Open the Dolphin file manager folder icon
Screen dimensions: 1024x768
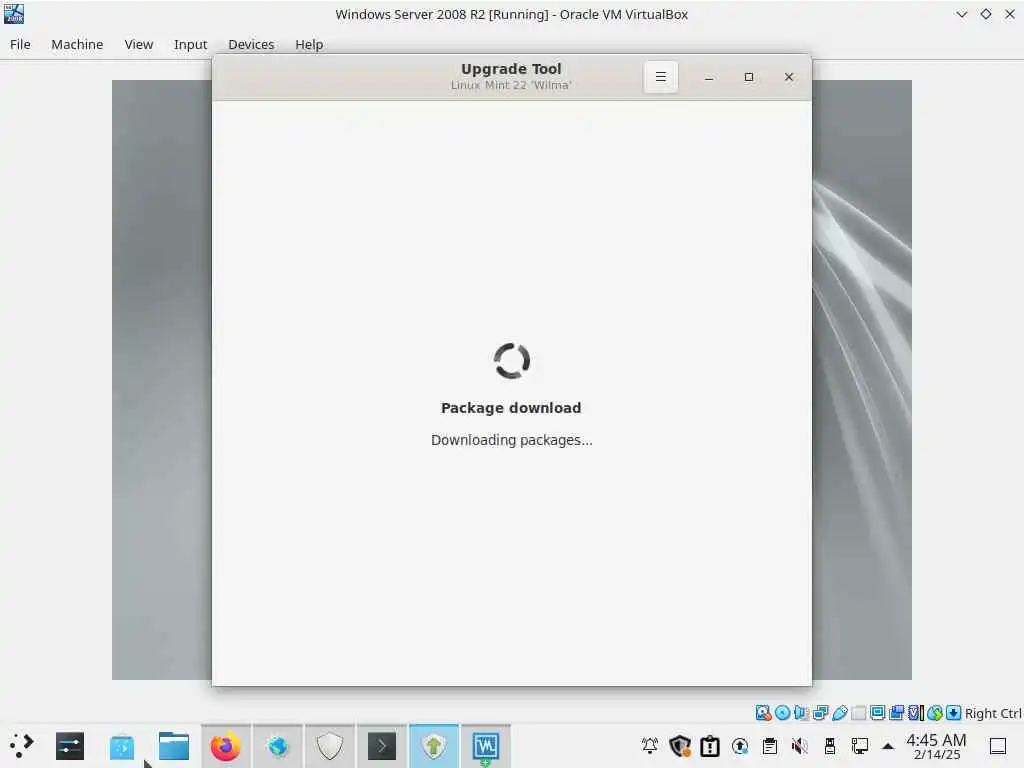tap(174, 746)
